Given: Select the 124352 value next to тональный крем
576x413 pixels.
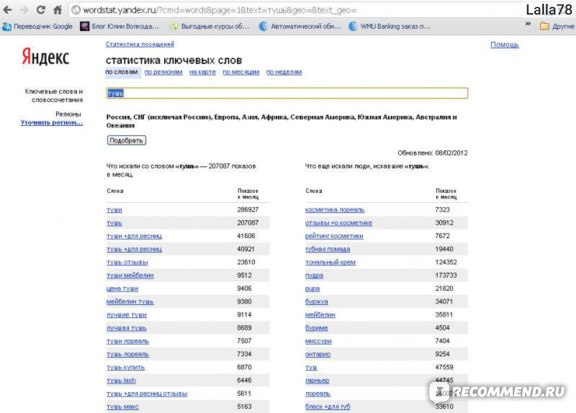Looking at the screenshot, I should pos(446,262).
